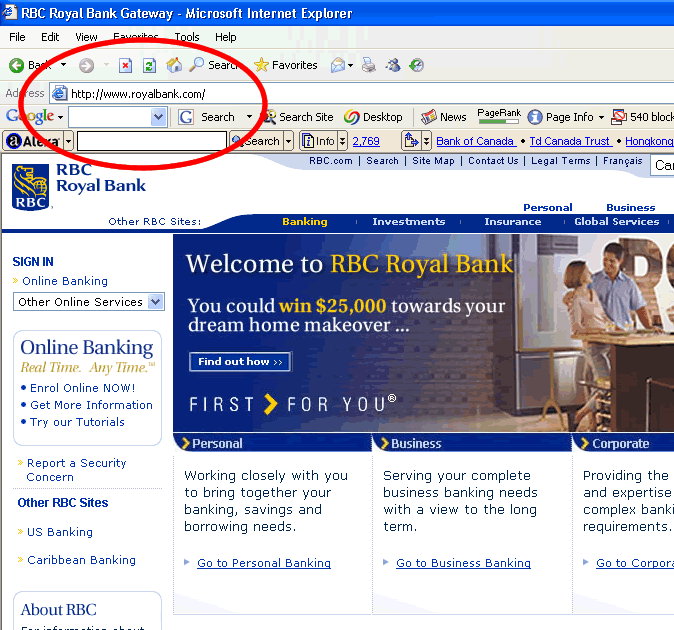
Task: Click the Forward arrow icon
Action: 86,65
